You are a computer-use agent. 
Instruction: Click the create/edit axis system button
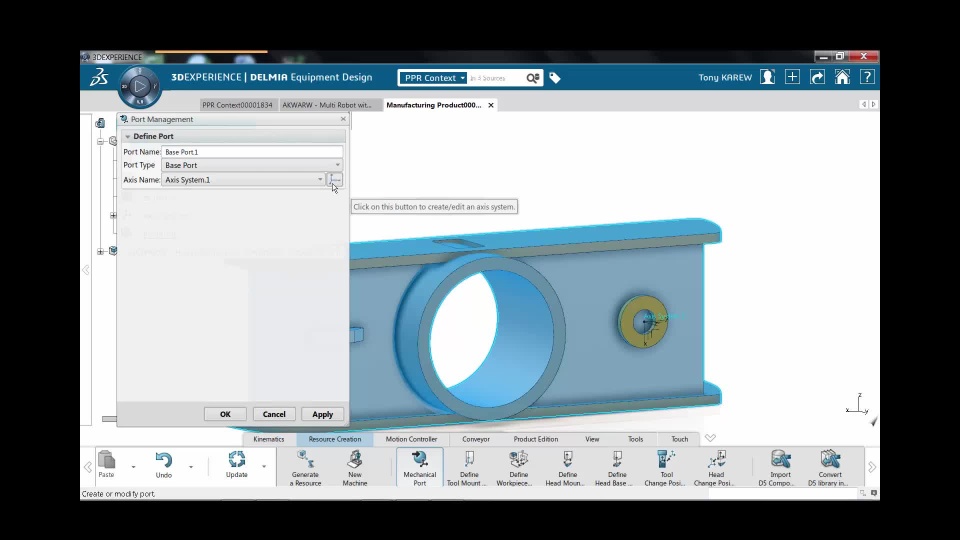point(335,179)
